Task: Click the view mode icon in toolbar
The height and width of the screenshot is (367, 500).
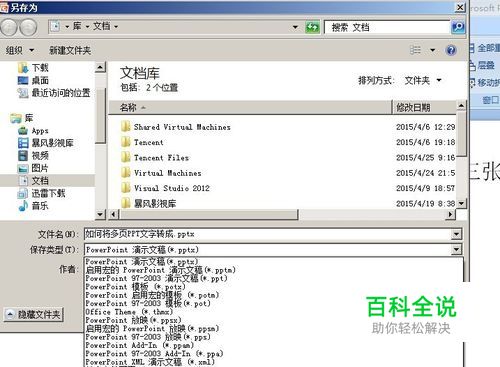Action: click(x=415, y=50)
